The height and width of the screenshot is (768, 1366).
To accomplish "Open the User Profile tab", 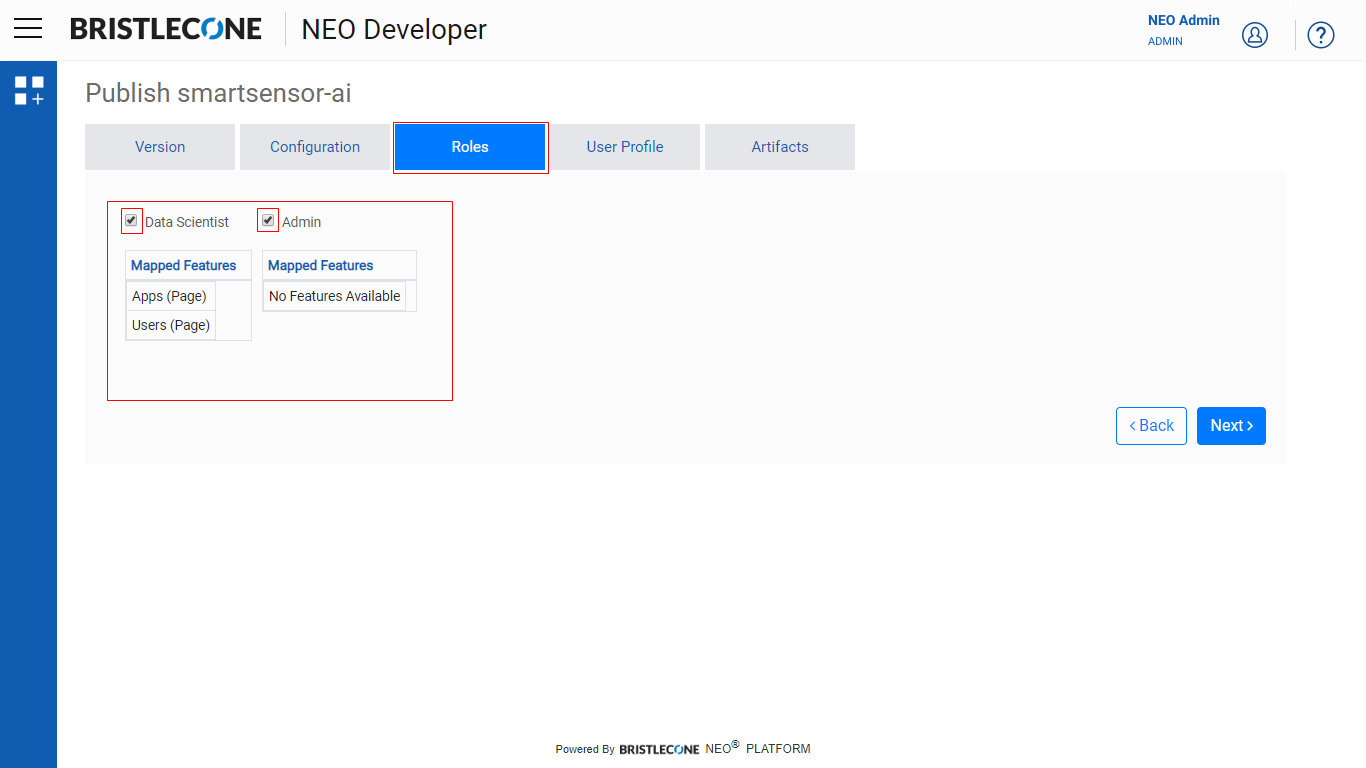I will (x=625, y=147).
